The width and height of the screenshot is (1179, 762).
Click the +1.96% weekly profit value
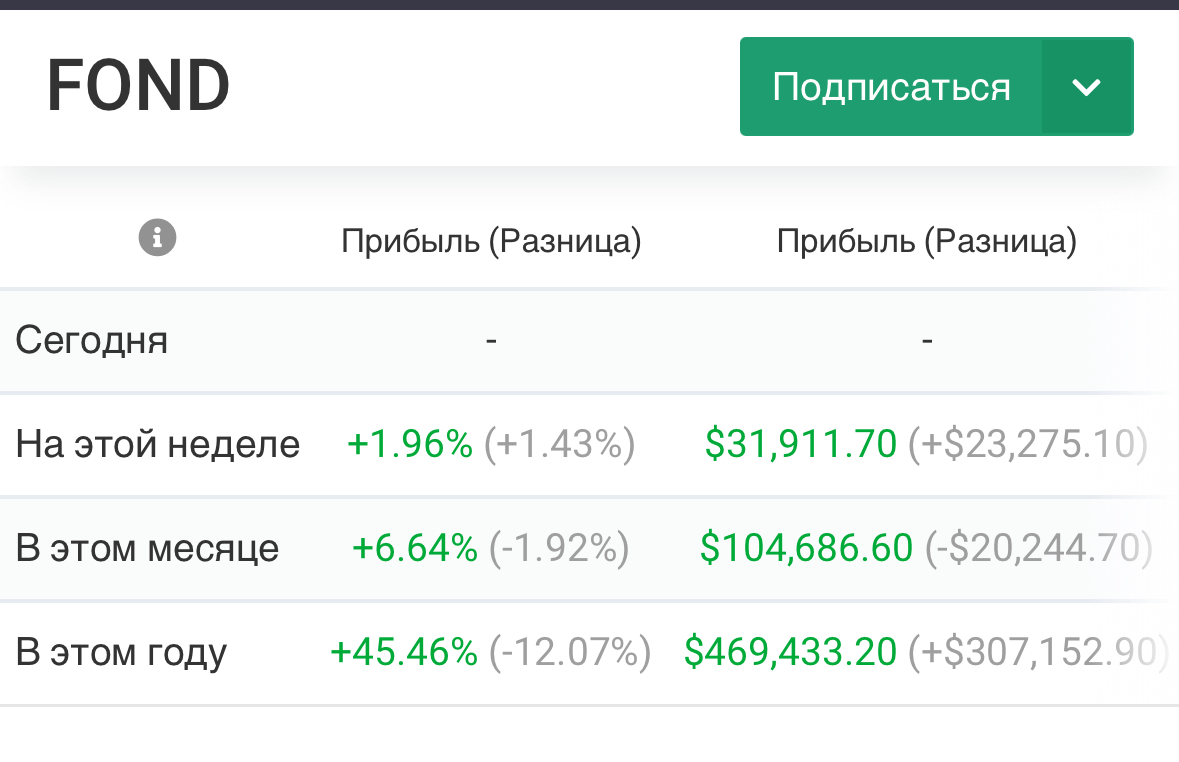tap(410, 444)
